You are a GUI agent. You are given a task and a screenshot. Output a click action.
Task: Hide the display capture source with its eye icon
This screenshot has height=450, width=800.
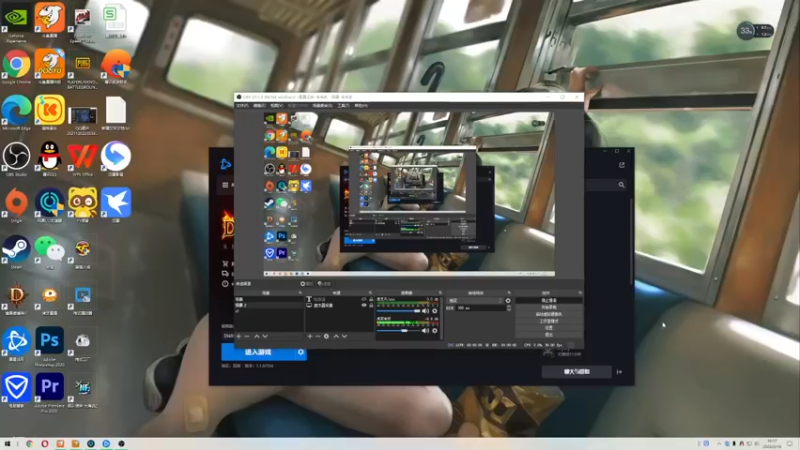364,305
